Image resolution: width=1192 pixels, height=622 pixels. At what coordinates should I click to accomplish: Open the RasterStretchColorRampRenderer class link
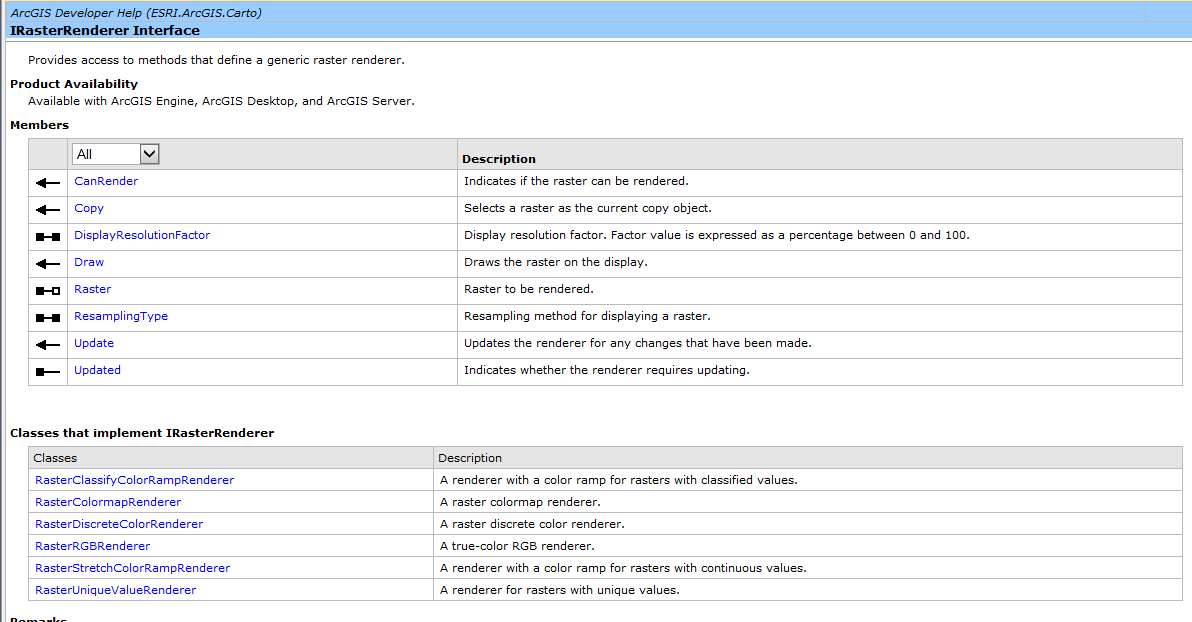pyautogui.click(x=132, y=568)
